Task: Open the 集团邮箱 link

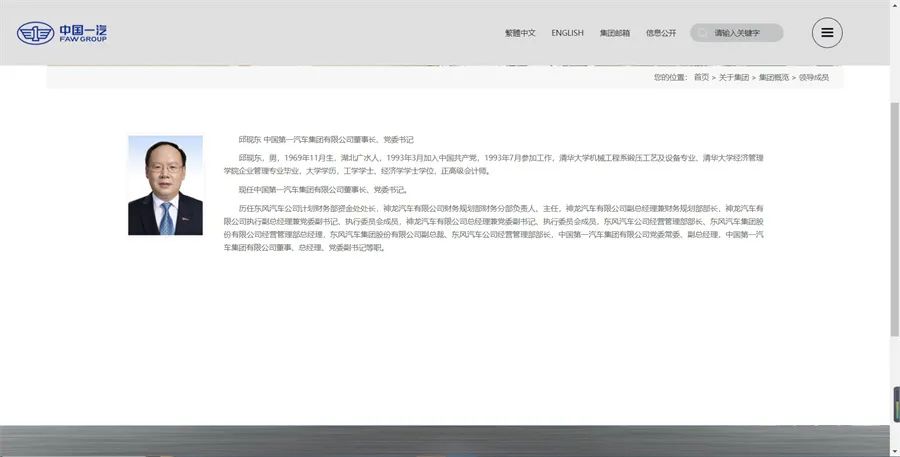Action: point(615,33)
